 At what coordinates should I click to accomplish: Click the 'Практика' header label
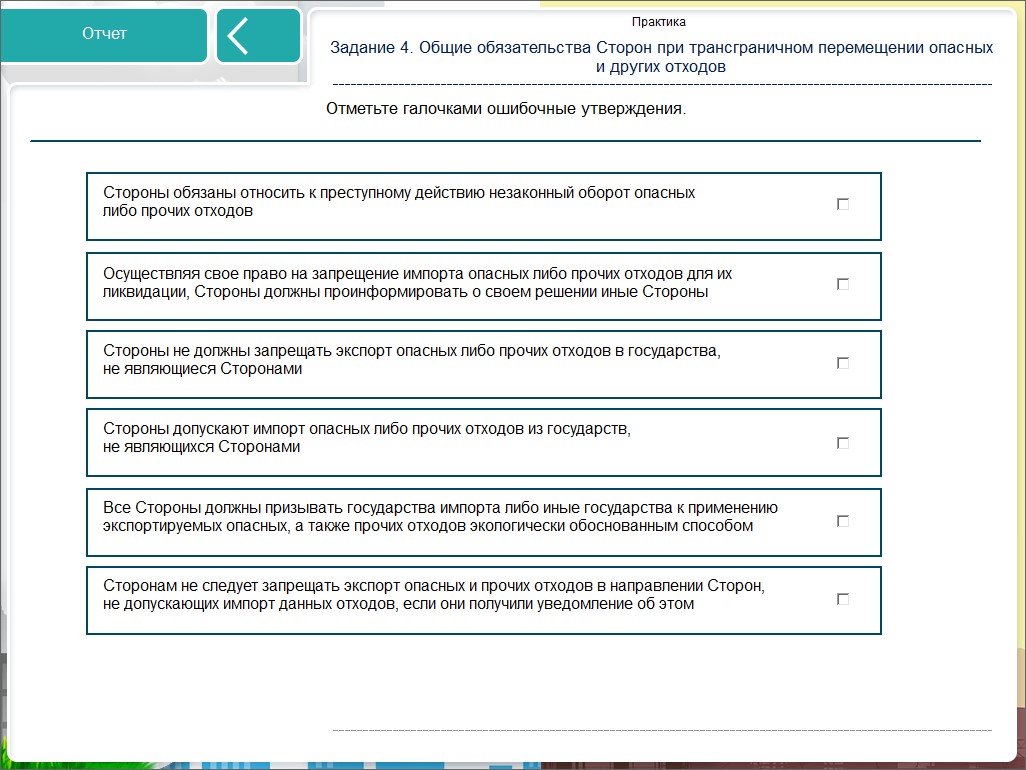(659, 21)
